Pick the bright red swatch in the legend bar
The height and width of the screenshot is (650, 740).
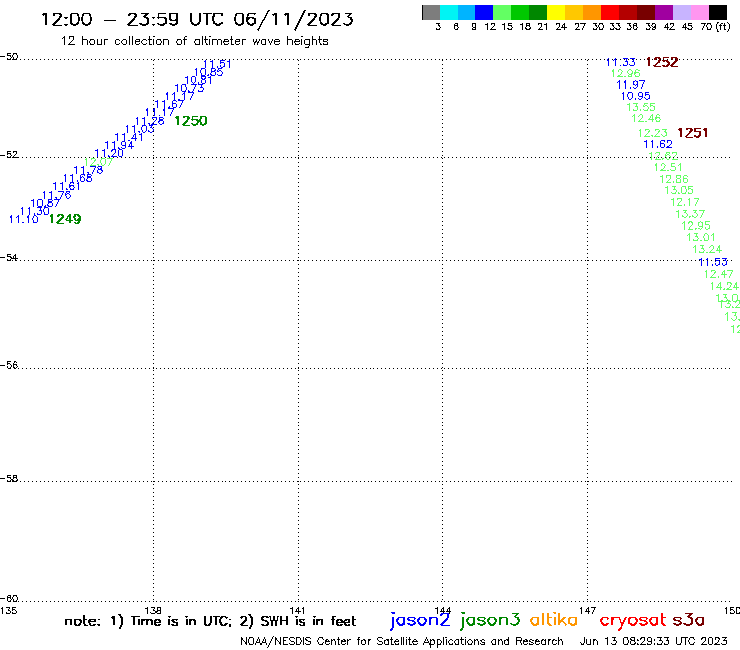[609, 12]
